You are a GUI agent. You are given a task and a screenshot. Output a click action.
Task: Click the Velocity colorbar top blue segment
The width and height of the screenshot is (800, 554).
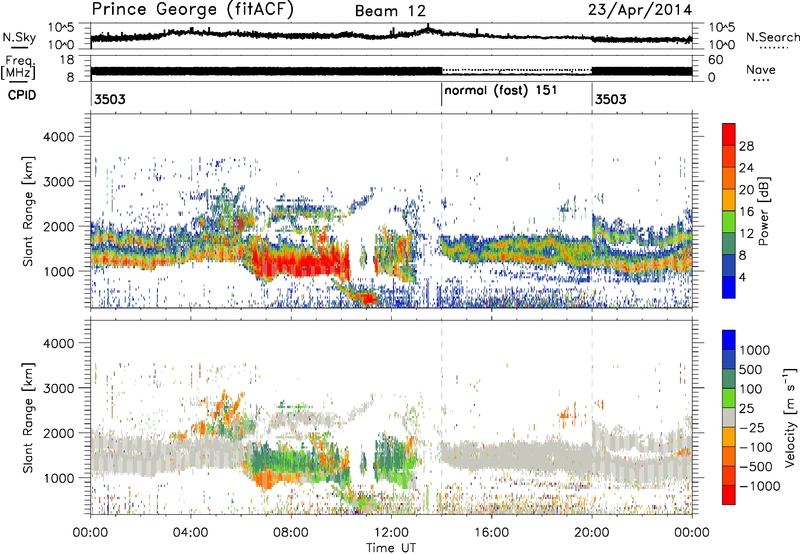tap(729, 340)
